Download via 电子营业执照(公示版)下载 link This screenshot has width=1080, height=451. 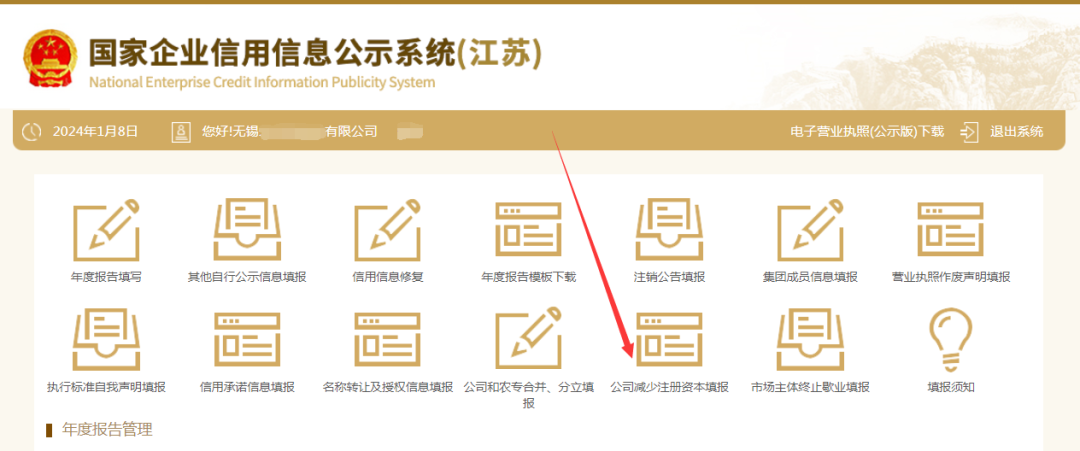(867, 132)
